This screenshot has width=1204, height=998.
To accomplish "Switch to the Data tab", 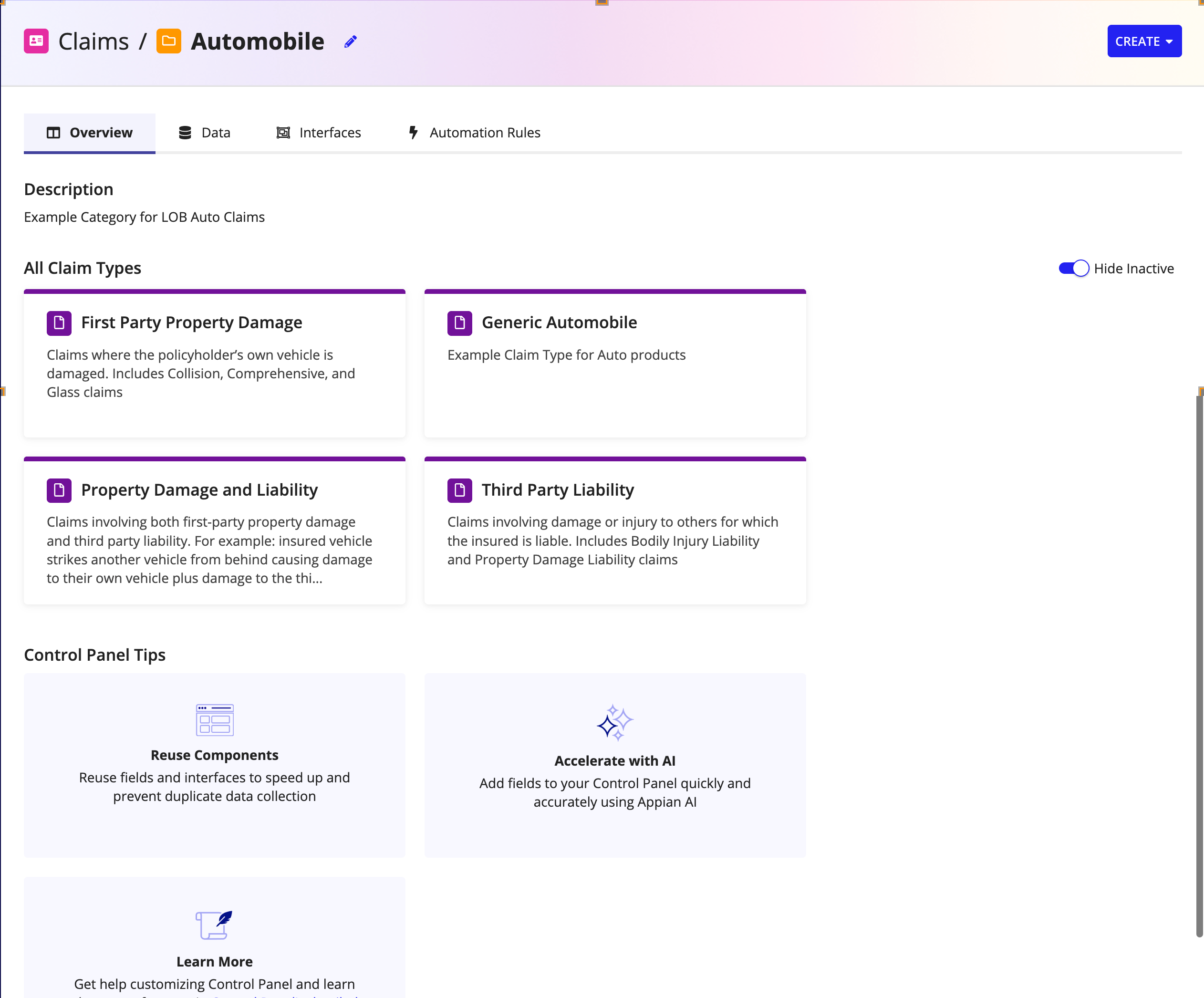I will point(204,133).
